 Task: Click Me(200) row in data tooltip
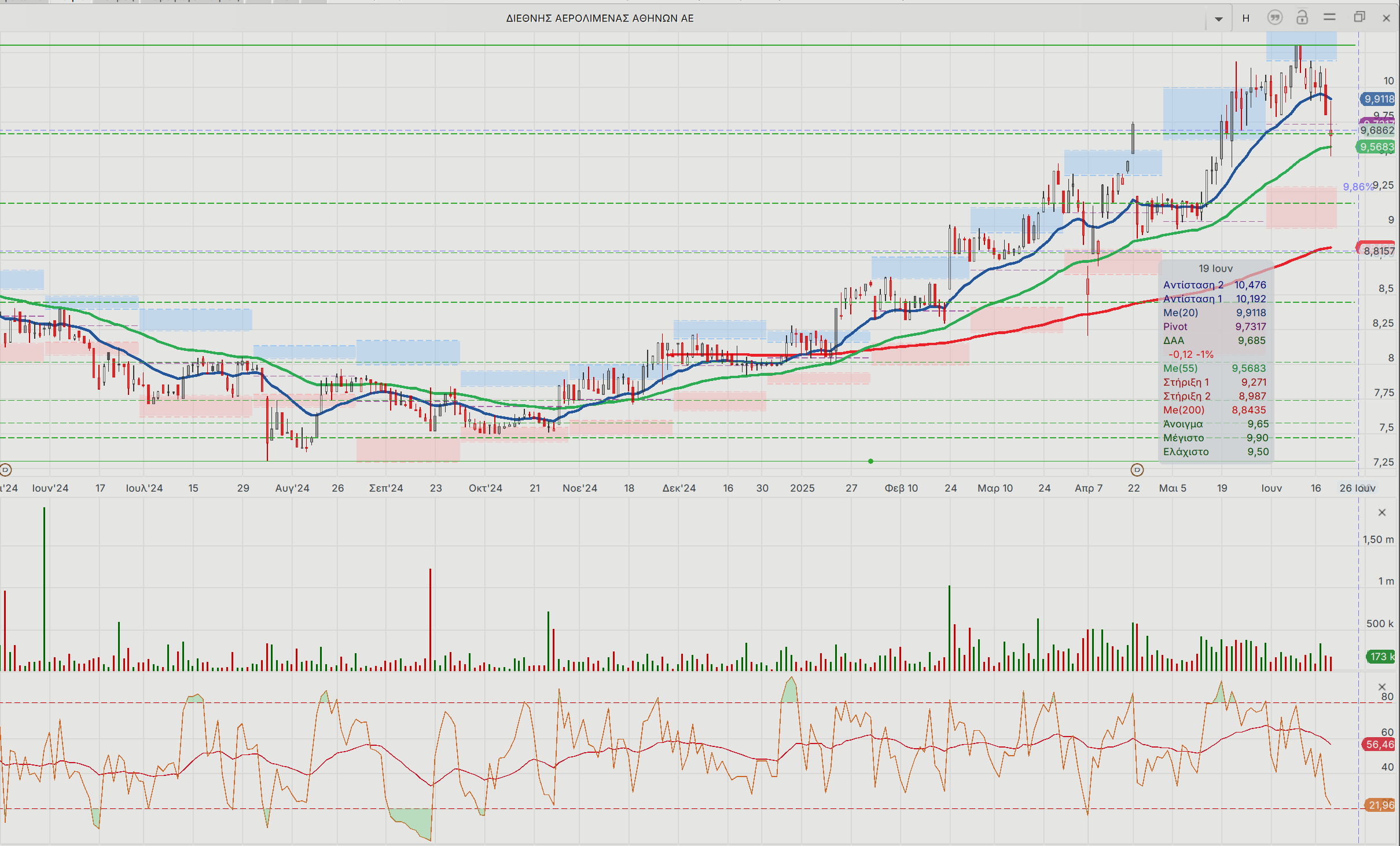tap(1215, 410)
